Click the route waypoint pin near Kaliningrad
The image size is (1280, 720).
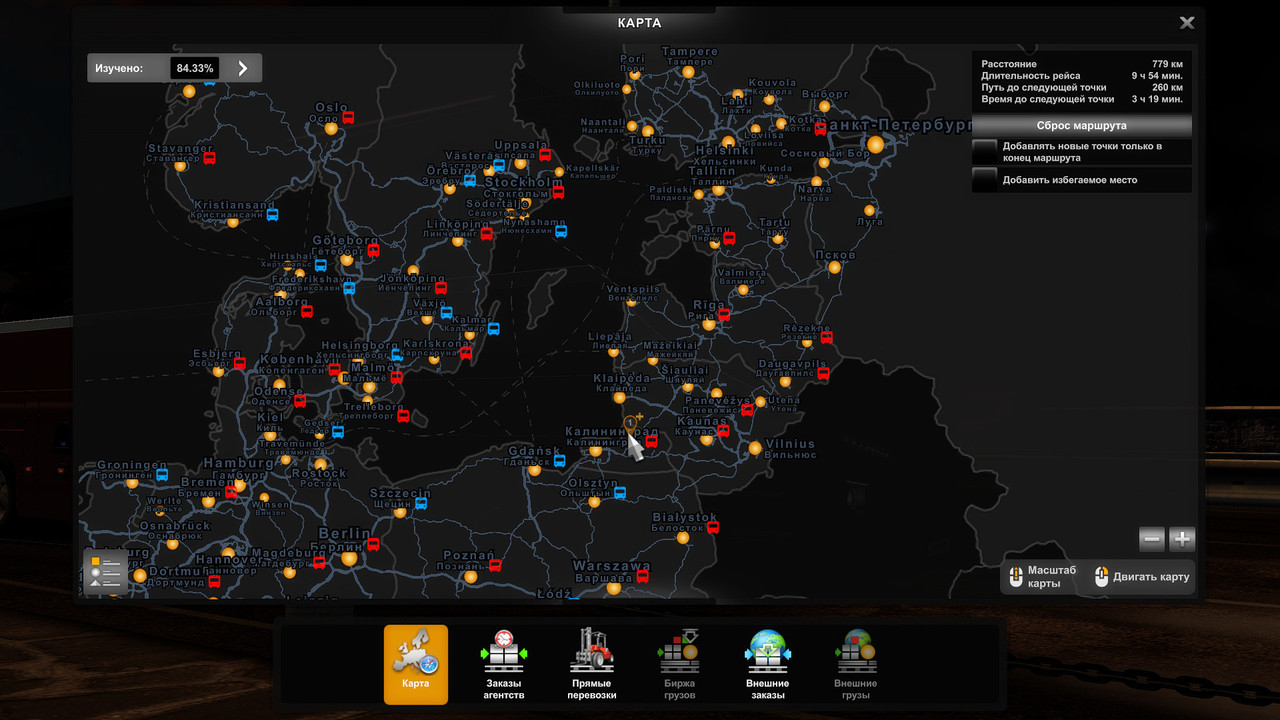coord(632,424)
